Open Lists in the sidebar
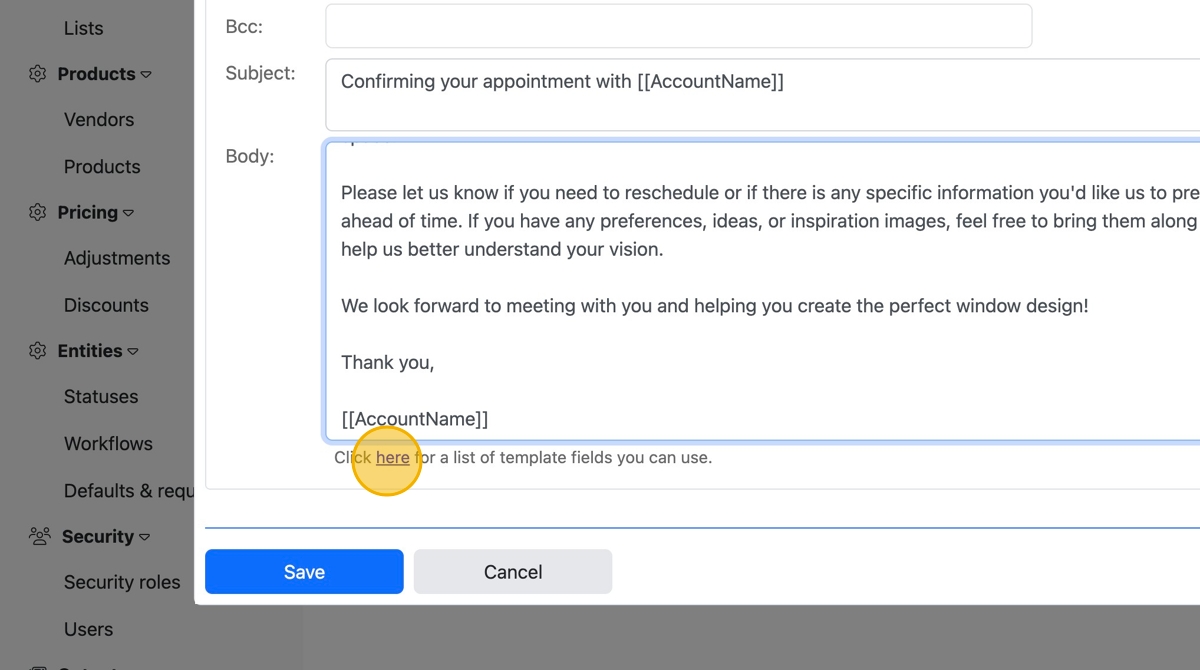 pos(83,28)
